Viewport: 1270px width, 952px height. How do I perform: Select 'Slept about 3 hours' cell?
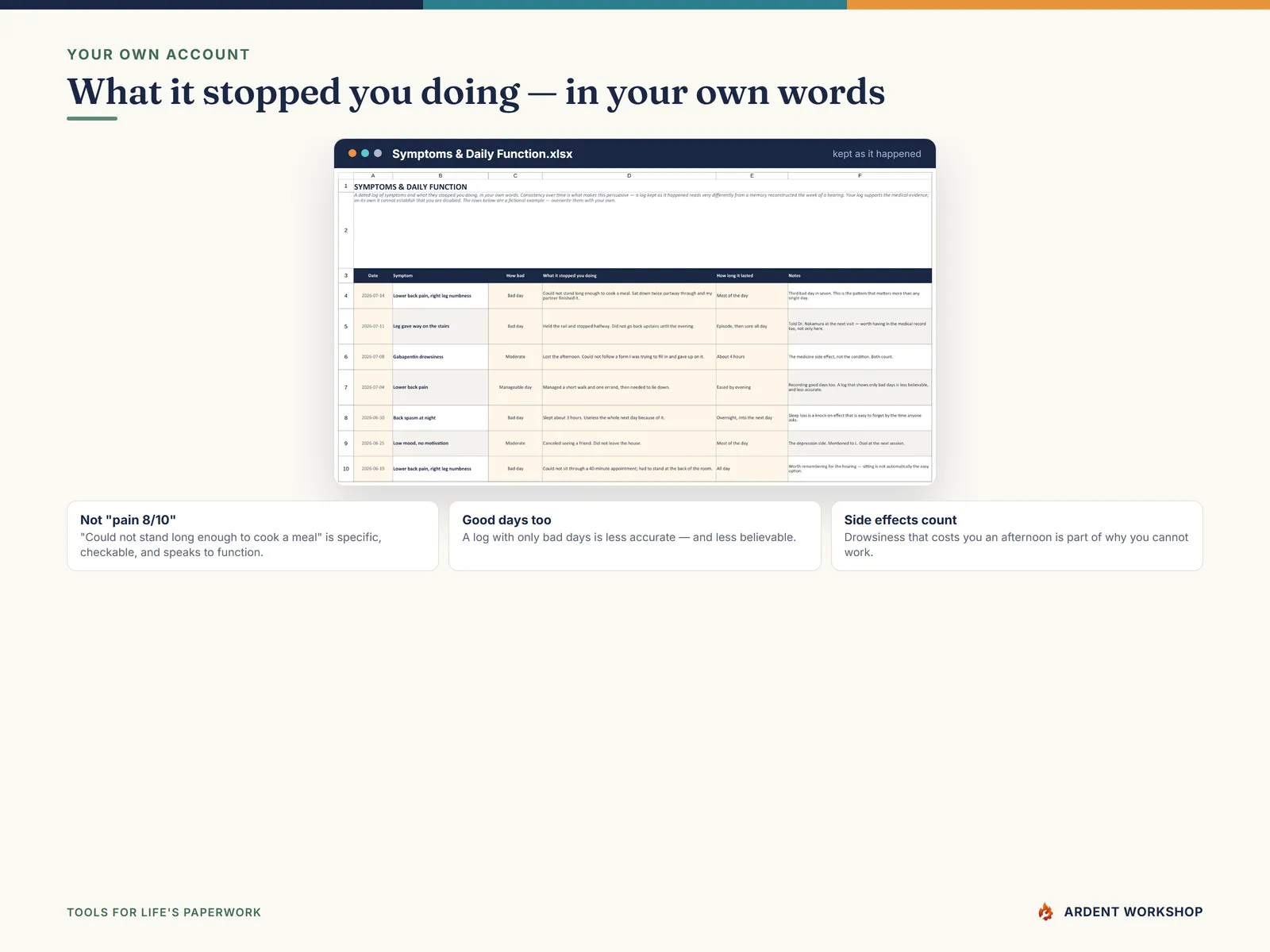point(629,418)
